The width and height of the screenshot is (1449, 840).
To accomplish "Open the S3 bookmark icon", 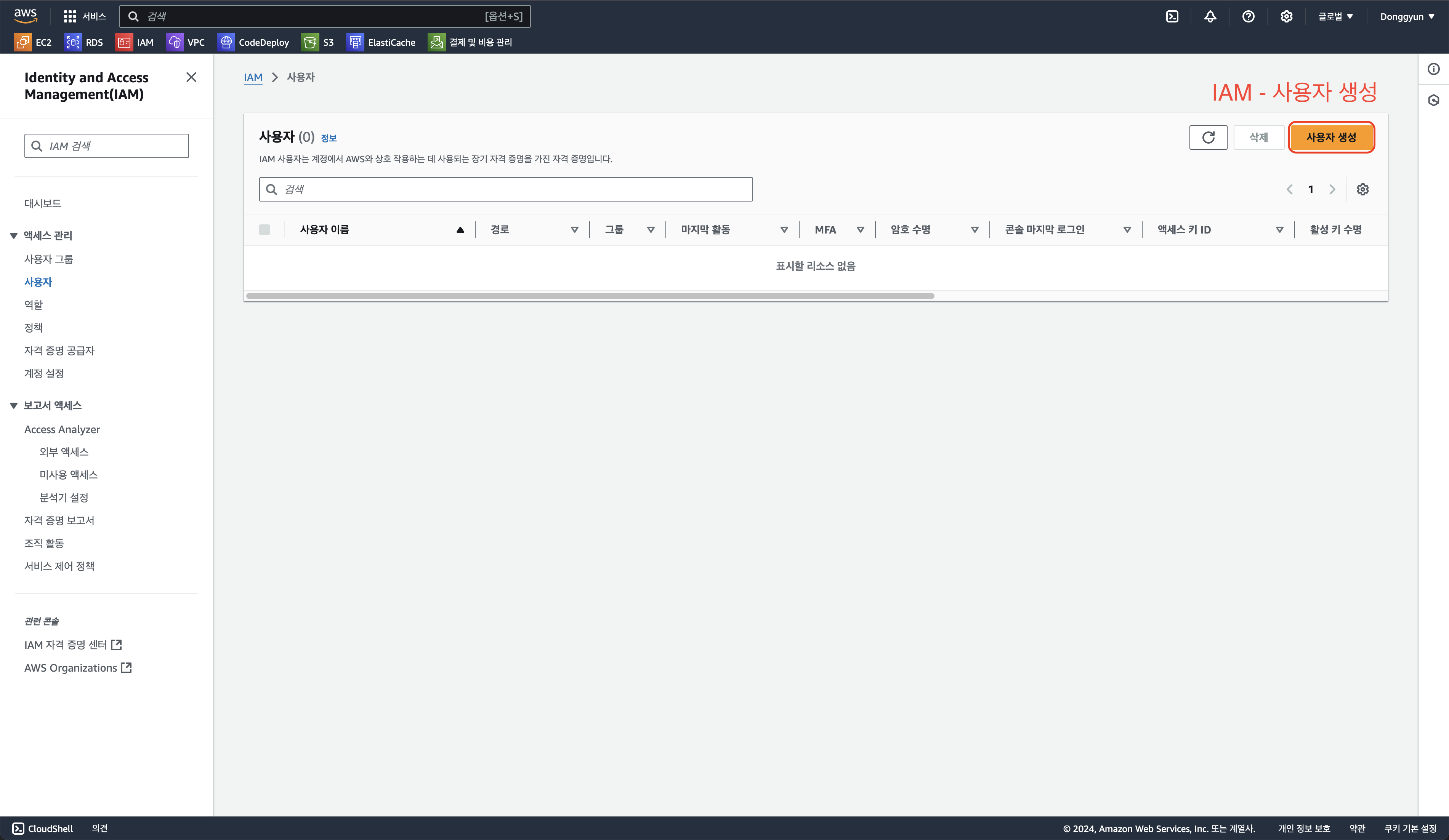I will pyautogui.click(x=310, y=42).
